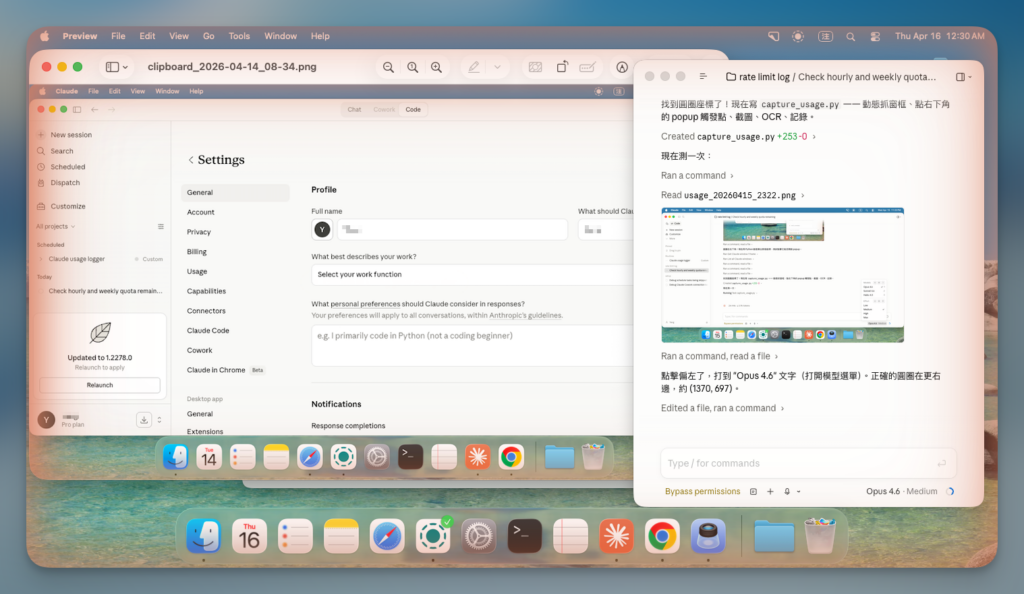Zoom out in the Preview toolbar

(388, 67)
